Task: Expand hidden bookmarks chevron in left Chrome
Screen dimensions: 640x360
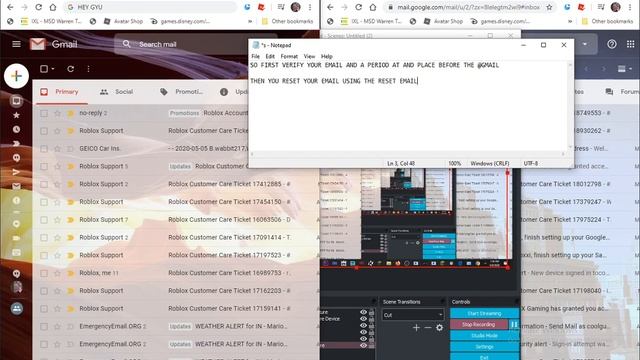Action: [x=250, y=21]
